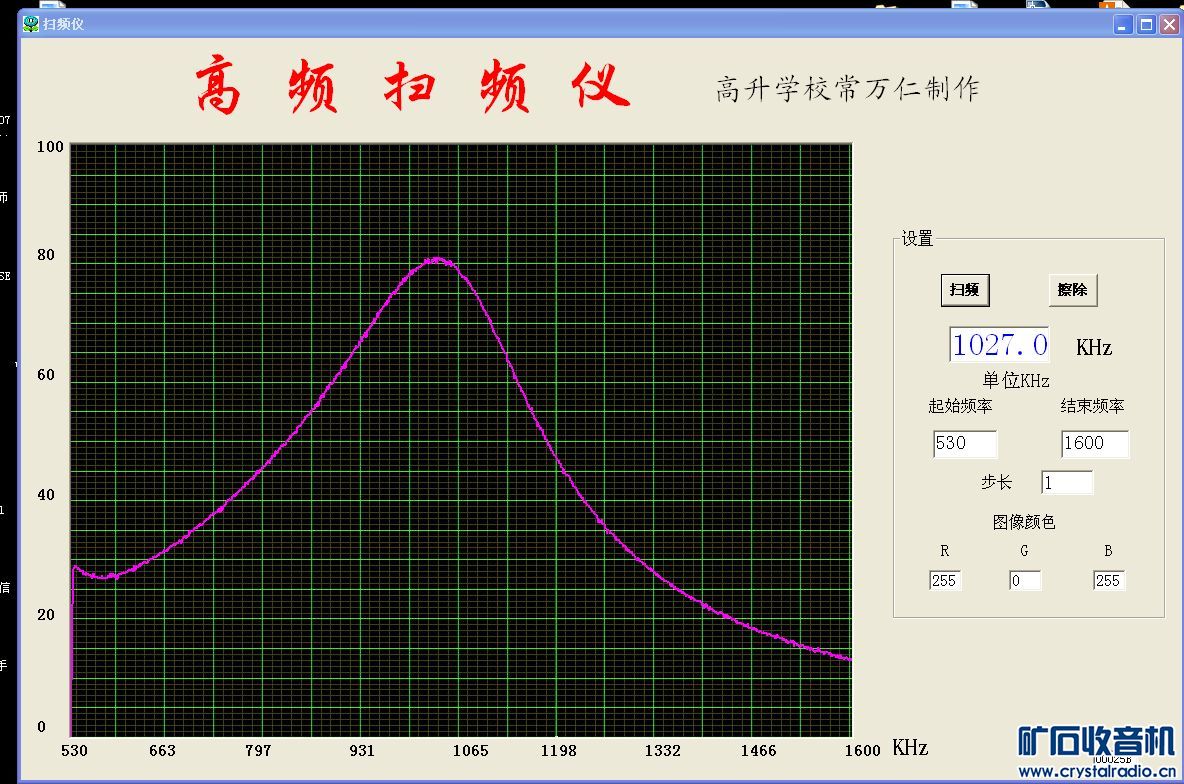Image resolution: width=1184 pixels, height=784 pixels.
Task: Click the y-axis value 80
Action: [46, 255]
